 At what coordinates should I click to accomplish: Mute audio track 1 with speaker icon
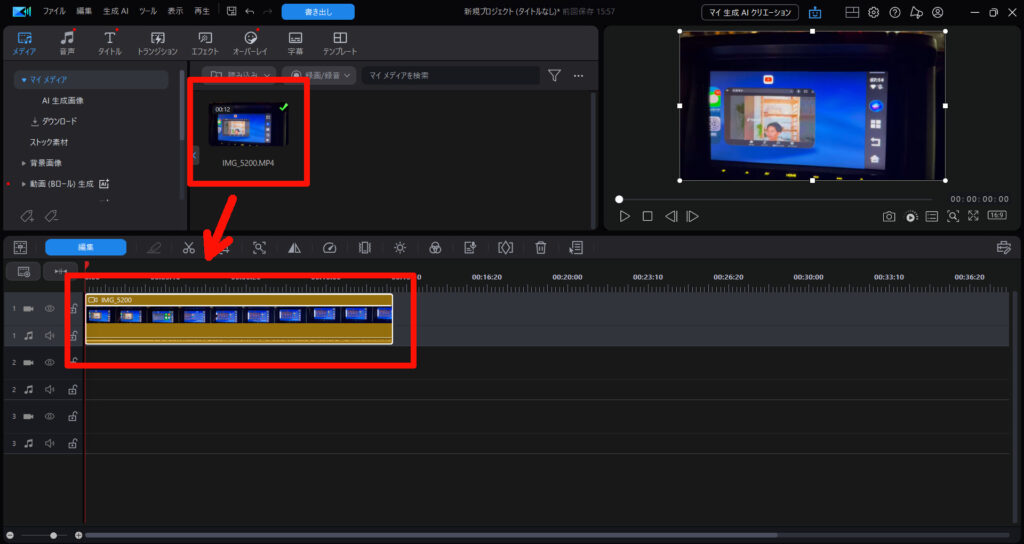[49, 336]
